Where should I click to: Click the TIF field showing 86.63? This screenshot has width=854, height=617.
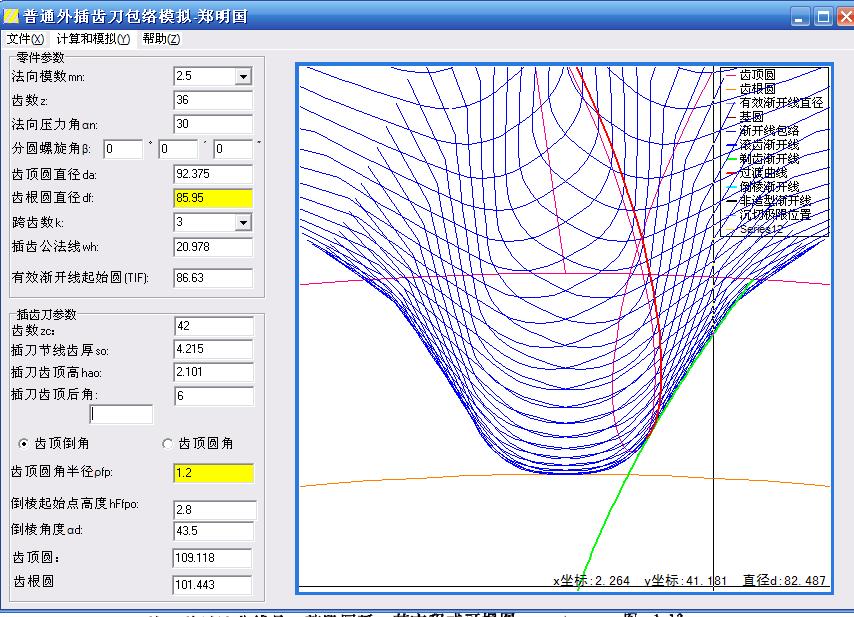click(x=213, y=278)
